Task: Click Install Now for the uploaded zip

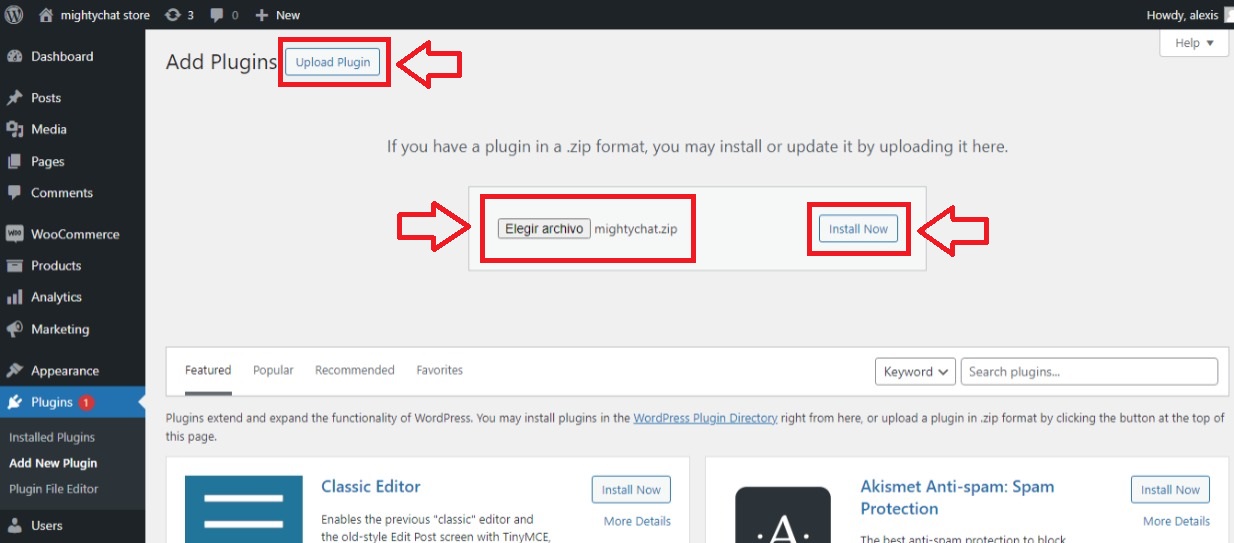Action: click(x=858, y=229)
